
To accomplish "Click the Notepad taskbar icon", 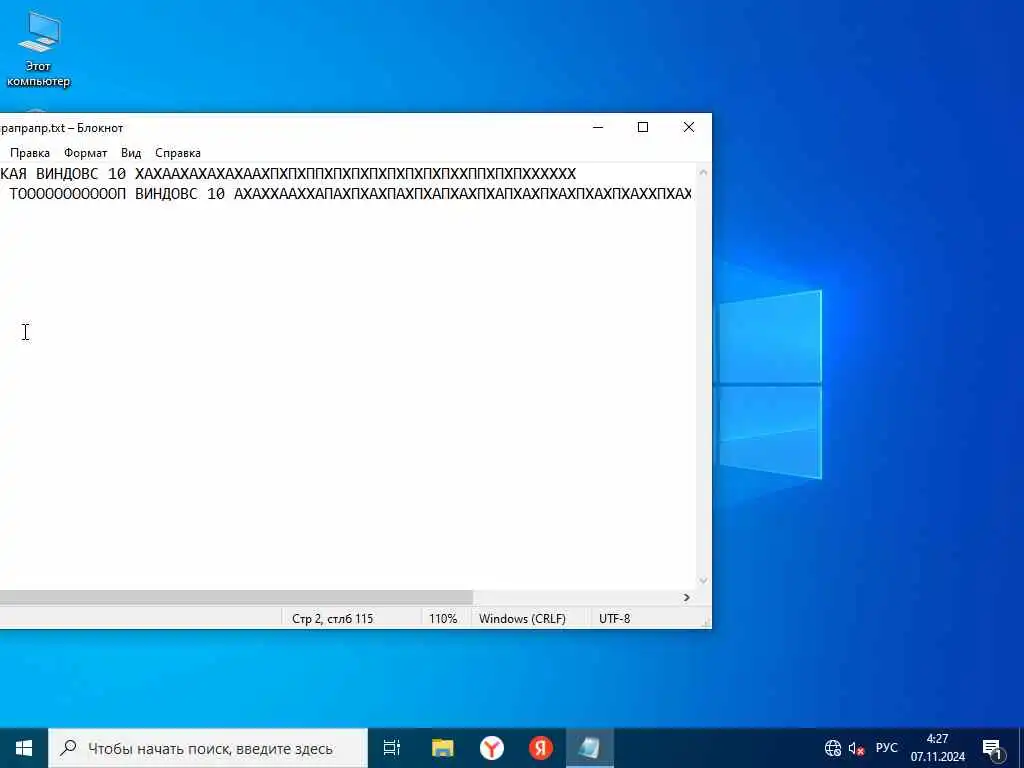I will click(x=590, y=748).
